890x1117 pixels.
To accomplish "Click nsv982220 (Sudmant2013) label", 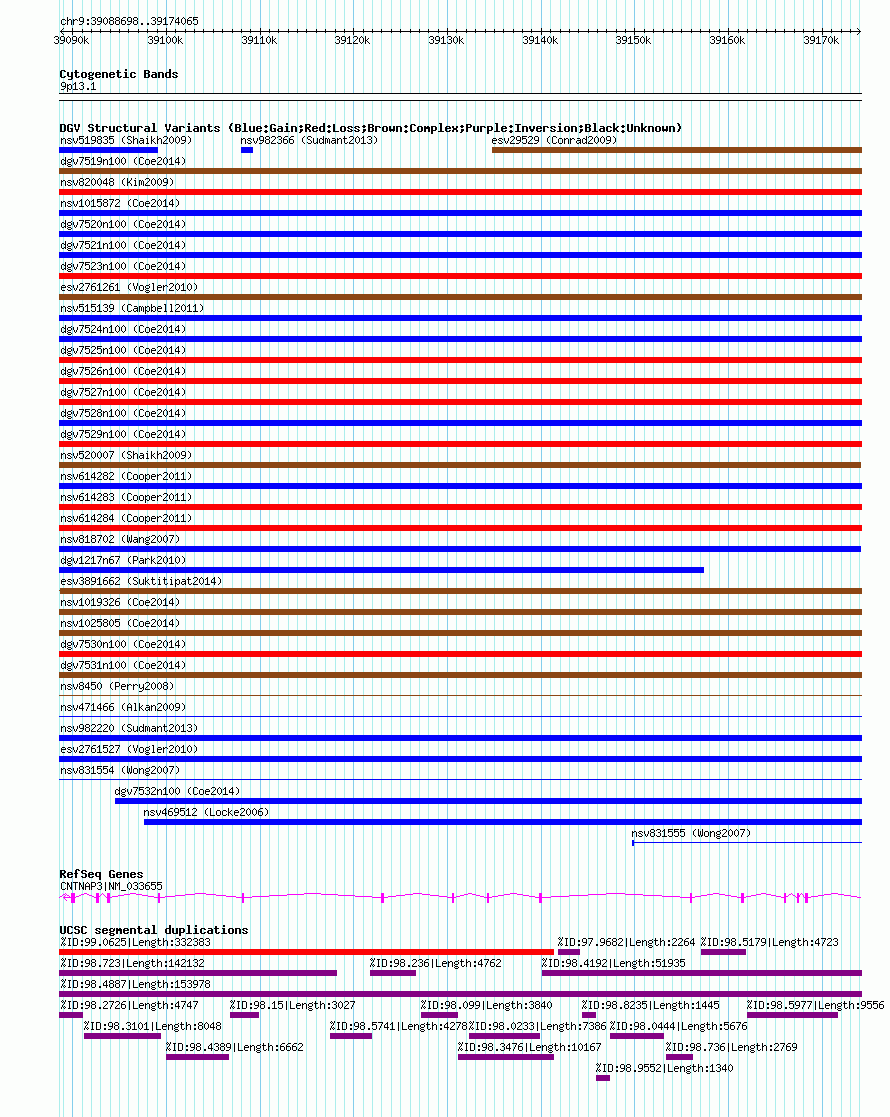I will (129, 729).
